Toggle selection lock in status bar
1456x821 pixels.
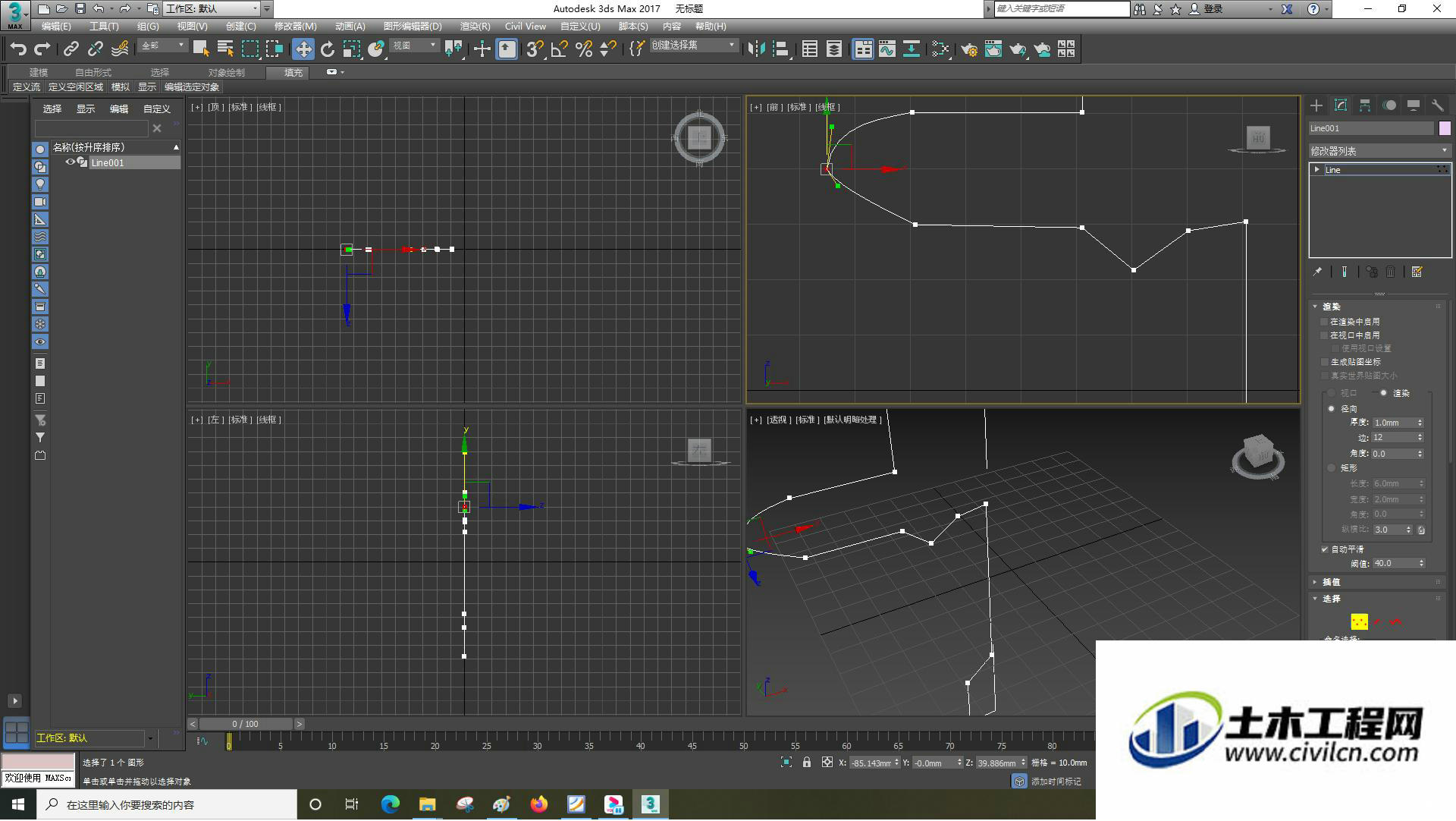807,763
